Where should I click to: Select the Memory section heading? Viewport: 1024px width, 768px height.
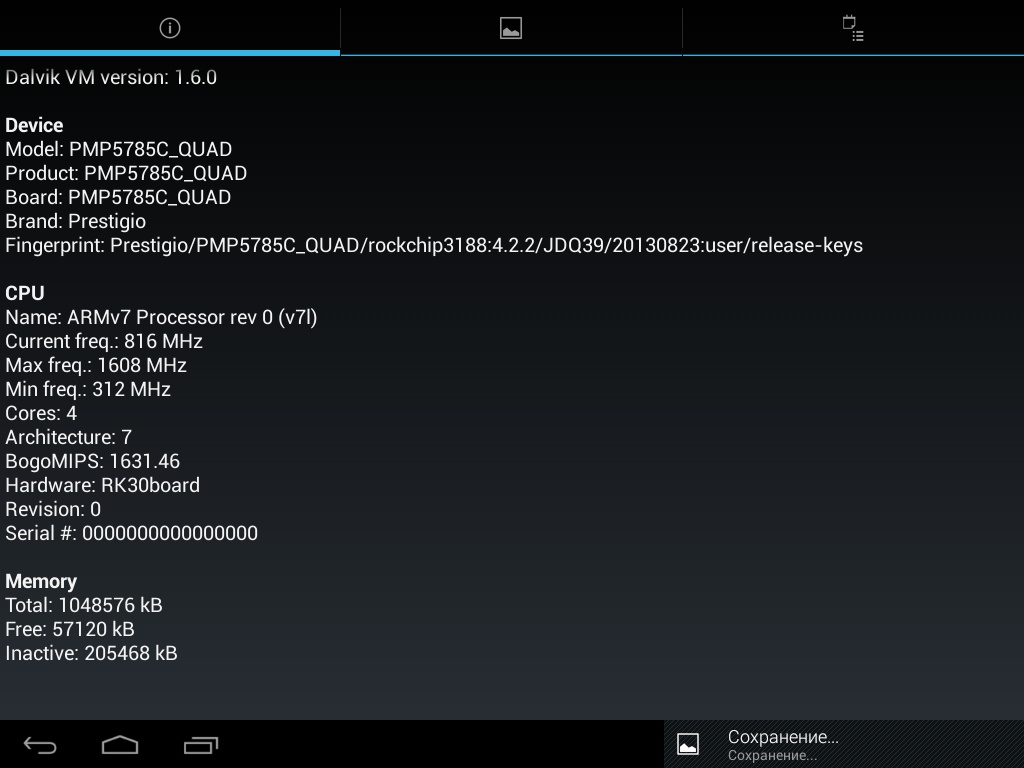(x=41, y=581)
